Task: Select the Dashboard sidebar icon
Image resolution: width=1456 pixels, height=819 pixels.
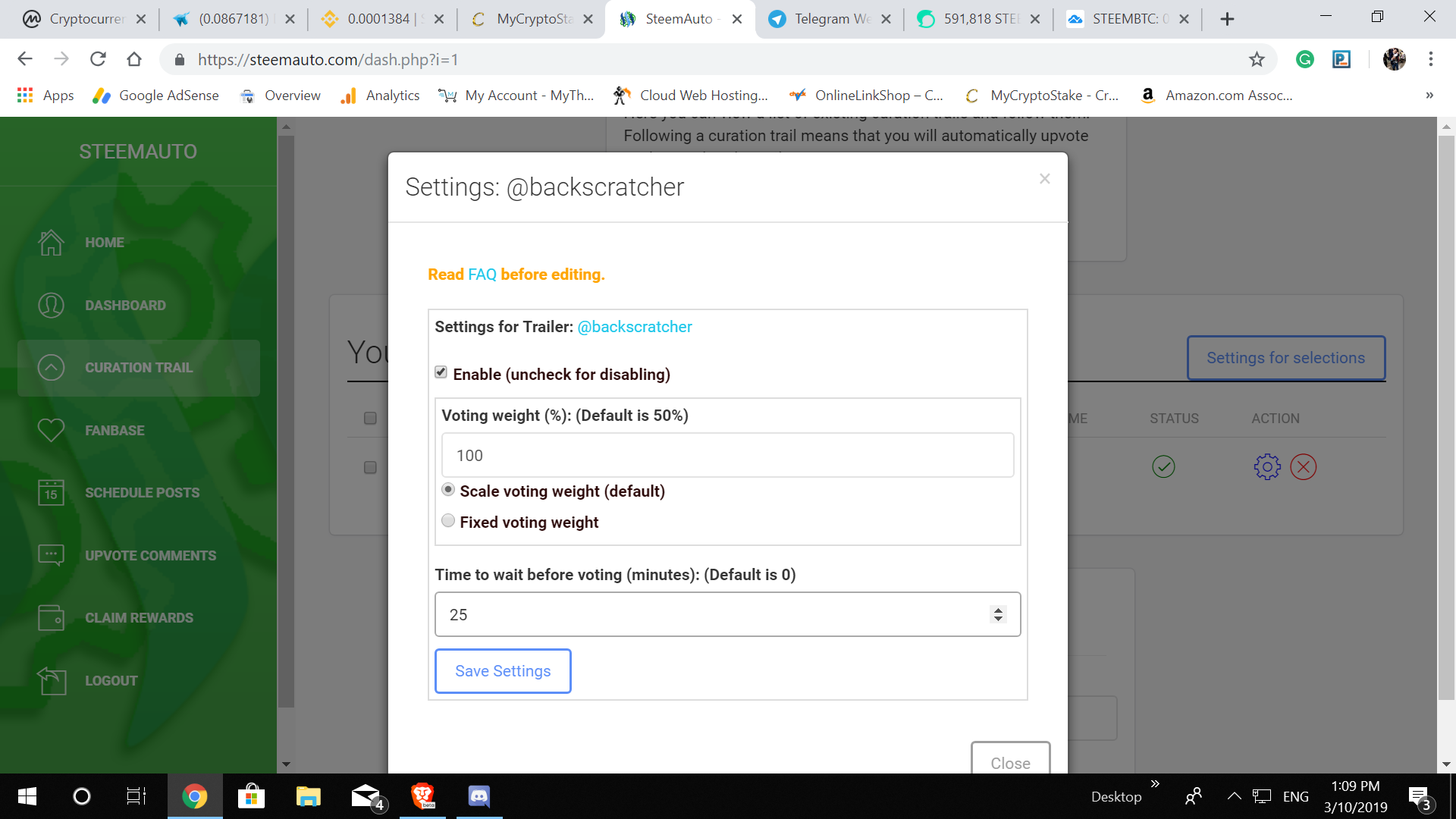Action: click(51, 305)
